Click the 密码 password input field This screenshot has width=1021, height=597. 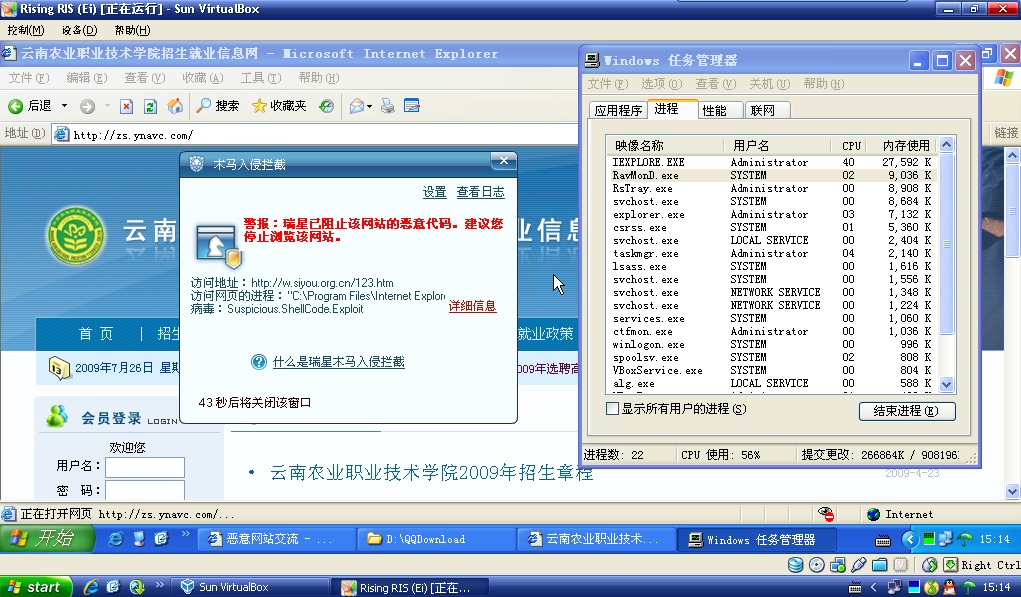click(x=145, y=490)
